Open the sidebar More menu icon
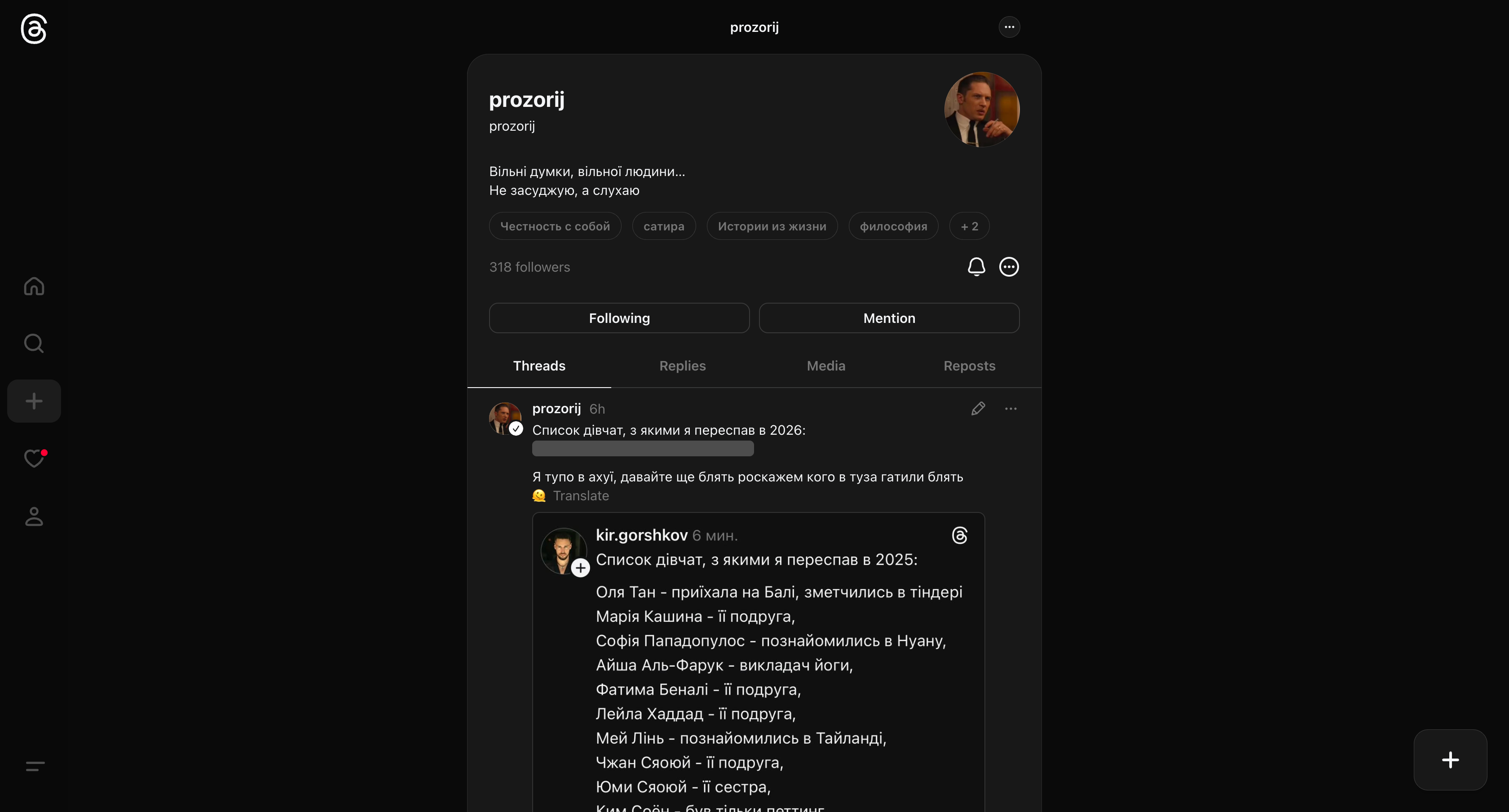The image size is (1509, 812). [x=35, y=766]
